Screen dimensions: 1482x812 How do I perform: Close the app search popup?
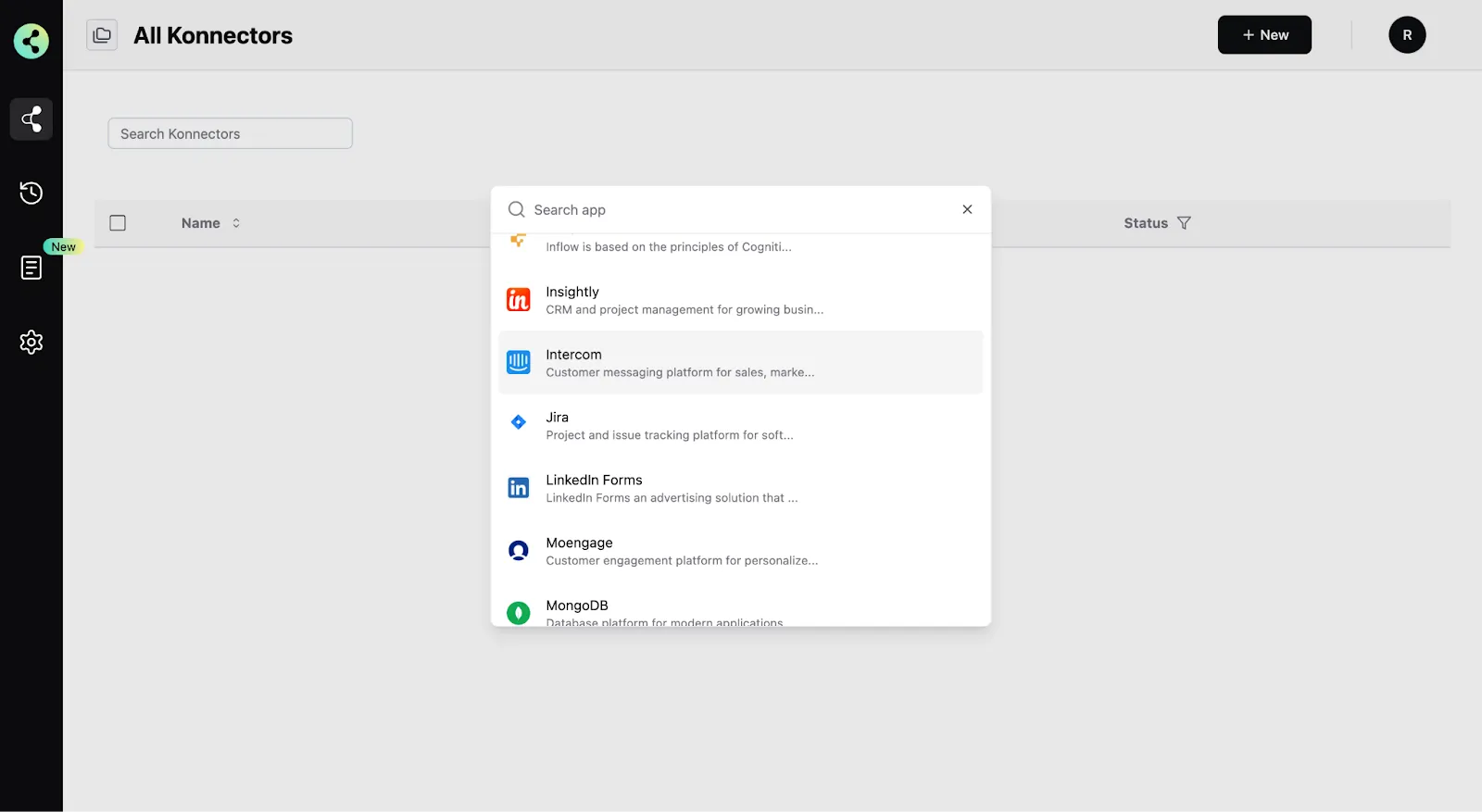click(967, 209)
